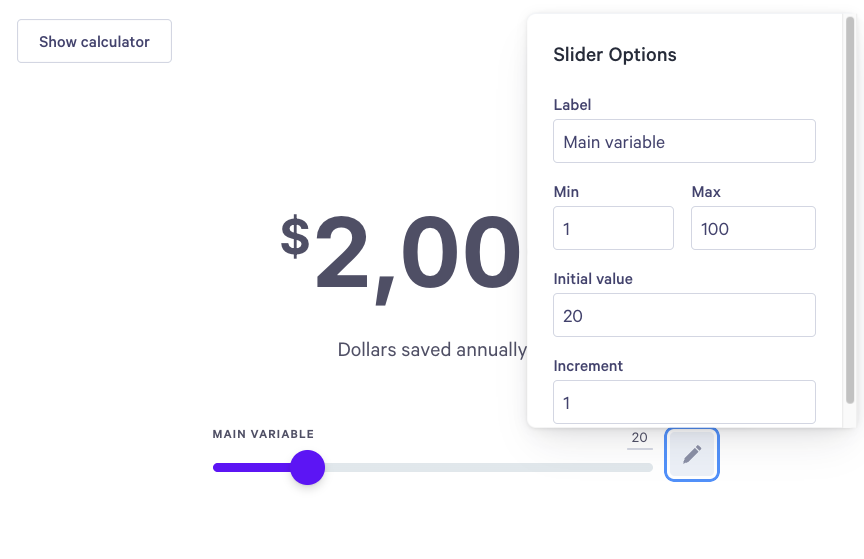Click into the Increment input field
This screenshot has height=559, width=864.
[x=684, y=402]
